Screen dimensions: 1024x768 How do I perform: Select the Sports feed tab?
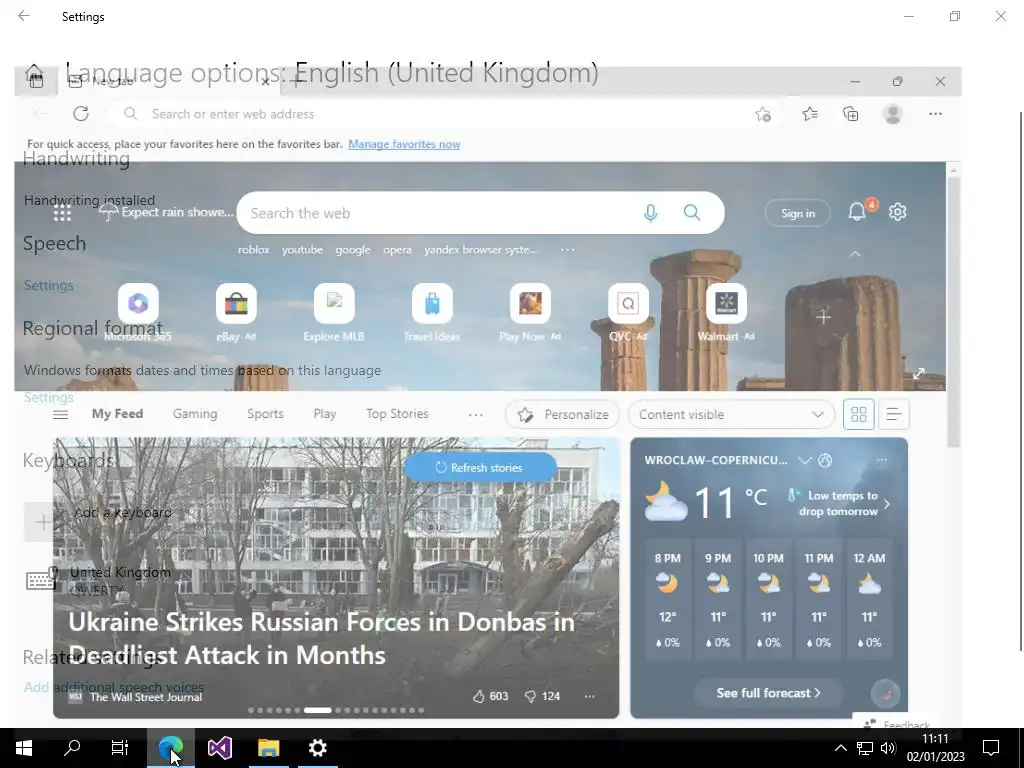coord(265,413)
